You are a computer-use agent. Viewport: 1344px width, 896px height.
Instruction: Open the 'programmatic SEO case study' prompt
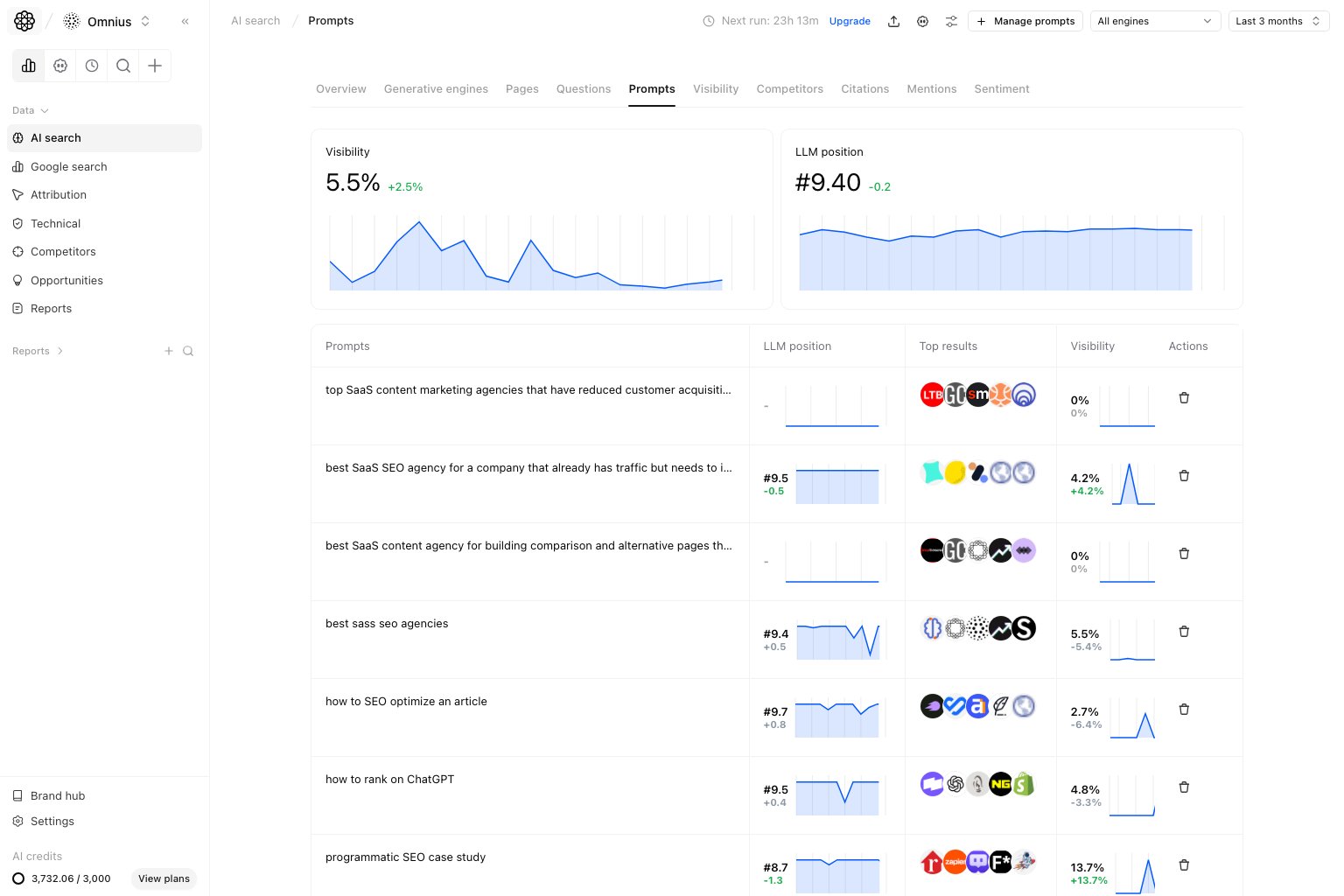405,857
